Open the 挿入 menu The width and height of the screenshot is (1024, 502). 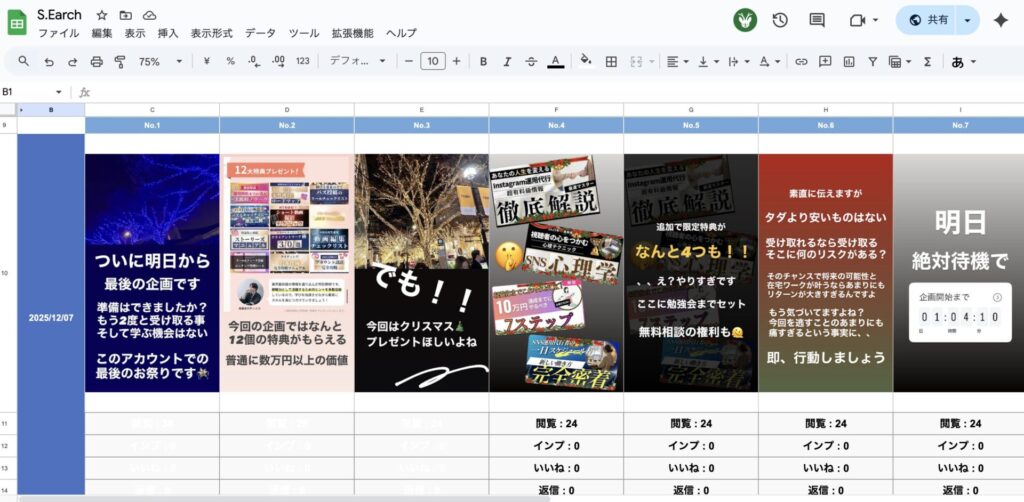point(168,33)
